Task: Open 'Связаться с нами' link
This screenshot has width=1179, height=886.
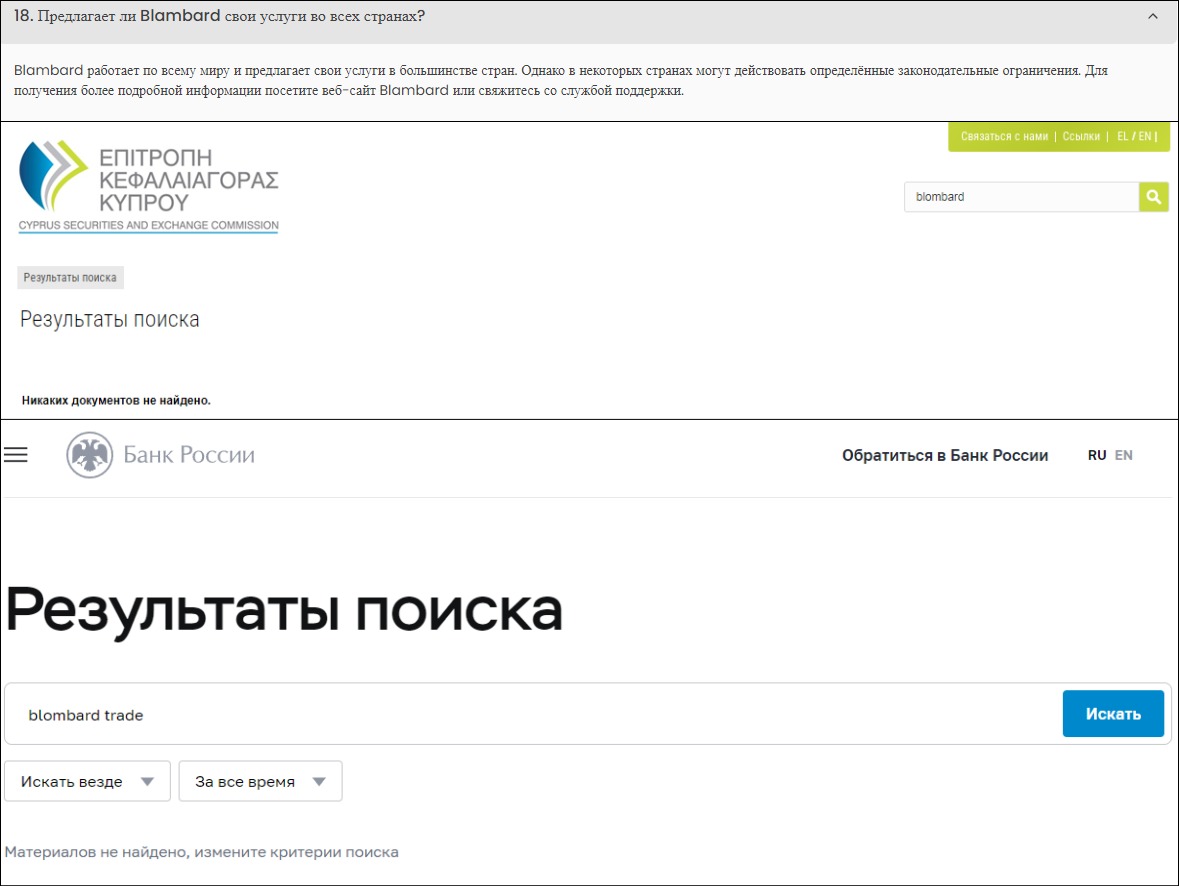Action: 1004,136
